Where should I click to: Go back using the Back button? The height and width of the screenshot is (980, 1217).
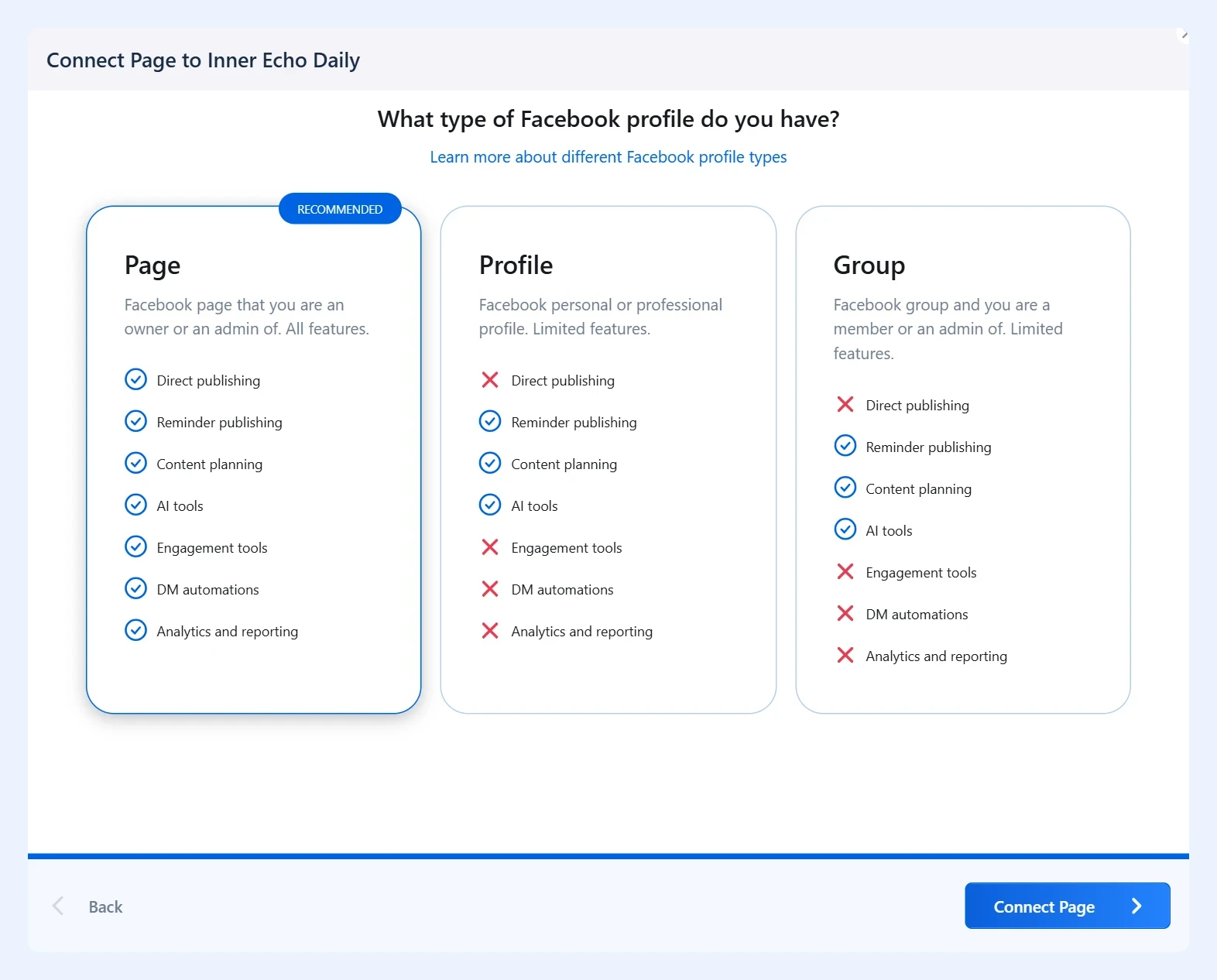(x=87, y=906)
